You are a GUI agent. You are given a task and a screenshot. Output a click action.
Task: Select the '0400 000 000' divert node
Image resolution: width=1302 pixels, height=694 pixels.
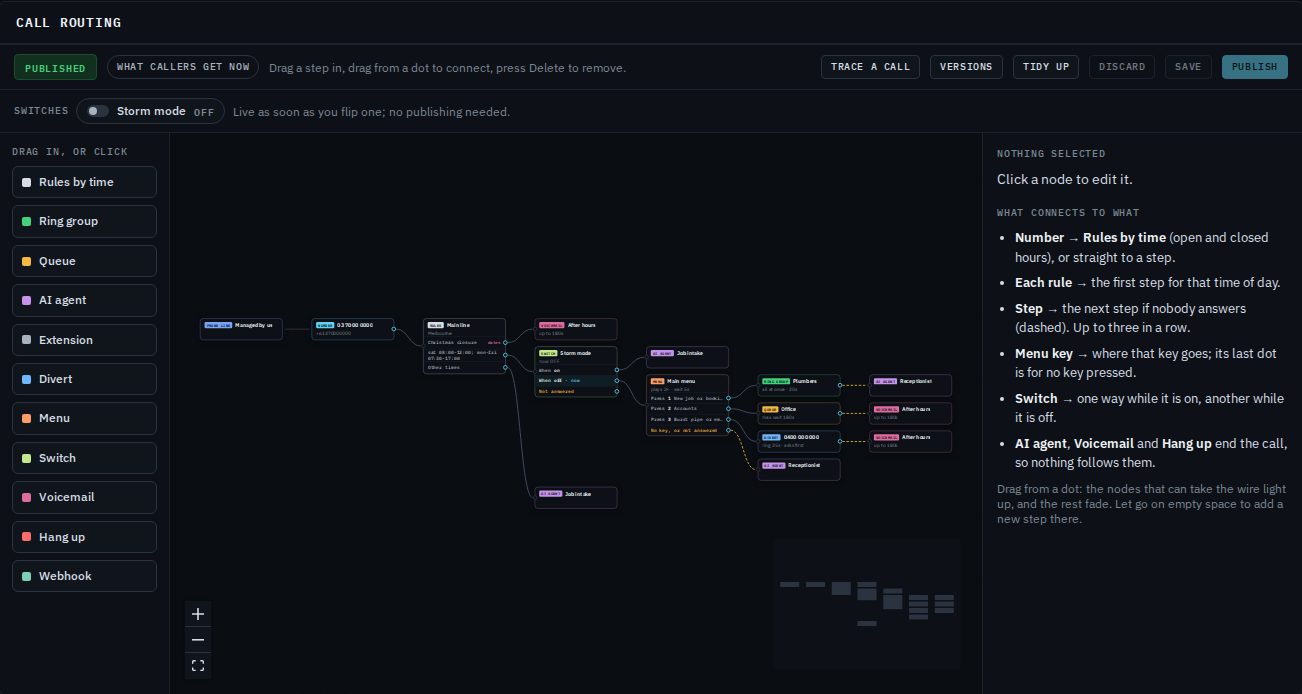[x=799, y=441]
